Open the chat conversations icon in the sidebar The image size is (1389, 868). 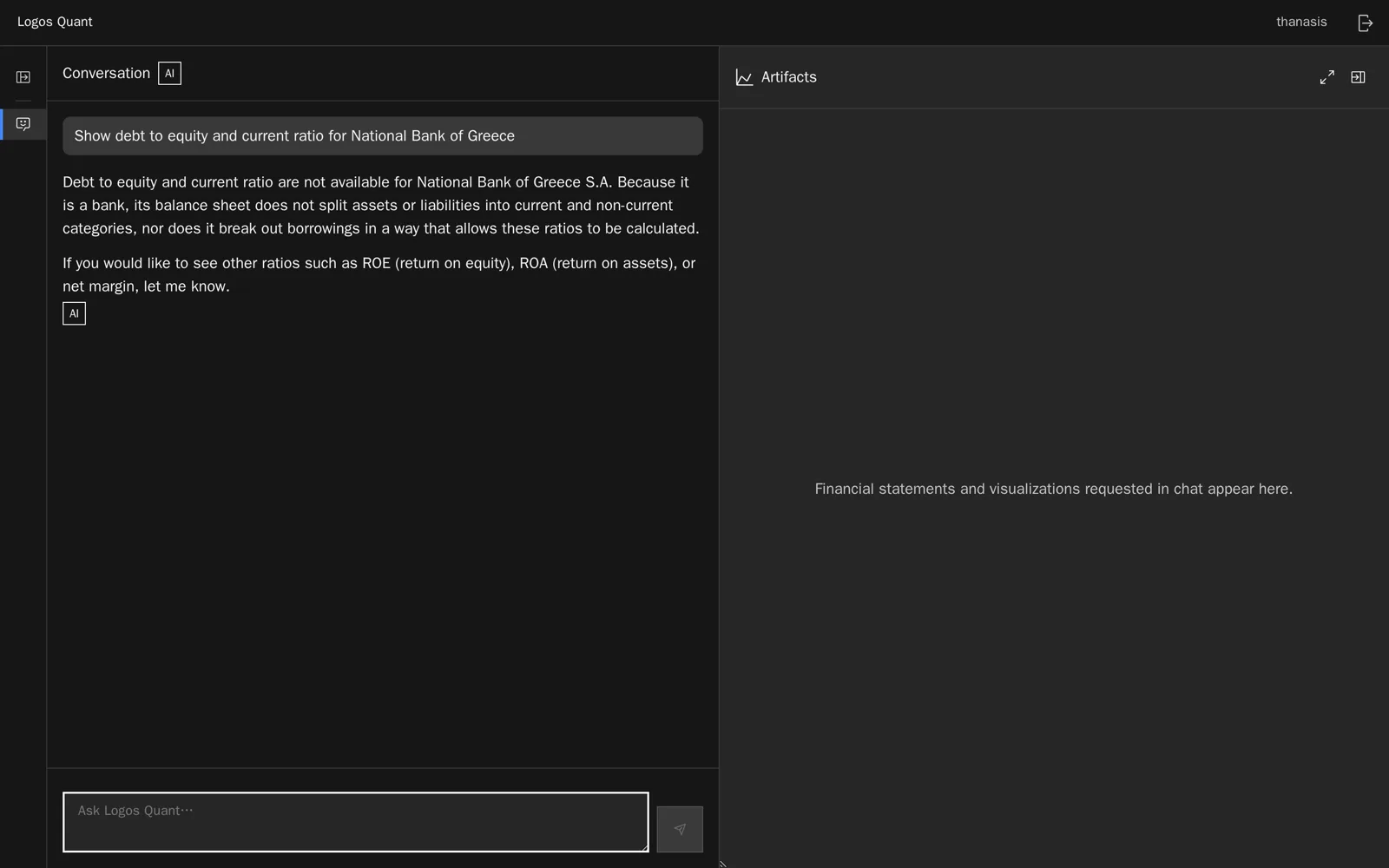click(23, 124)
